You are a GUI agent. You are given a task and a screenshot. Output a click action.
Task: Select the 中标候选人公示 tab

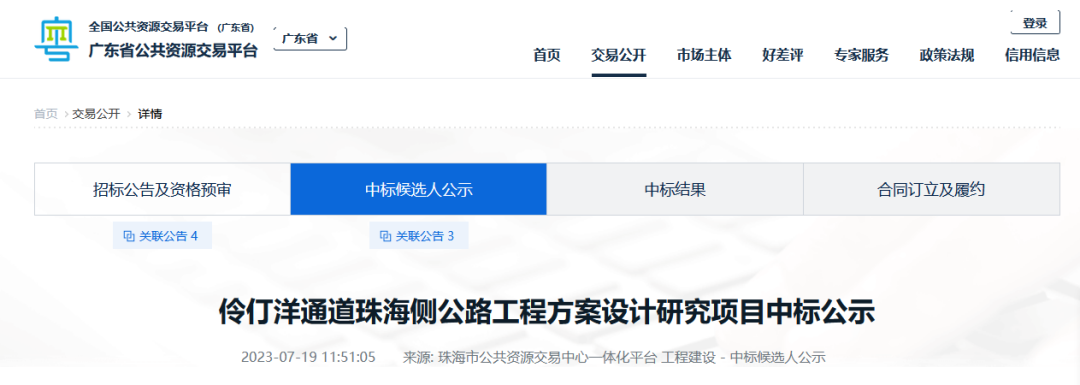[419, 189]
